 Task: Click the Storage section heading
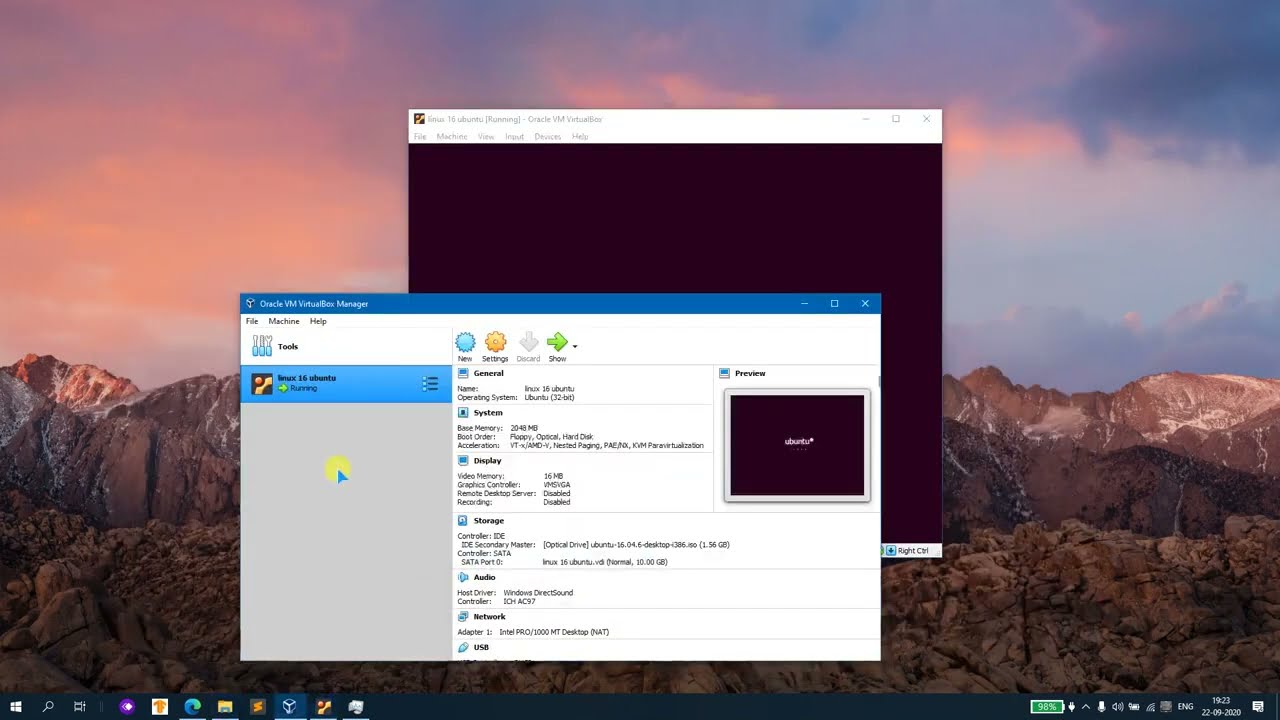click(x=489, y=520)
